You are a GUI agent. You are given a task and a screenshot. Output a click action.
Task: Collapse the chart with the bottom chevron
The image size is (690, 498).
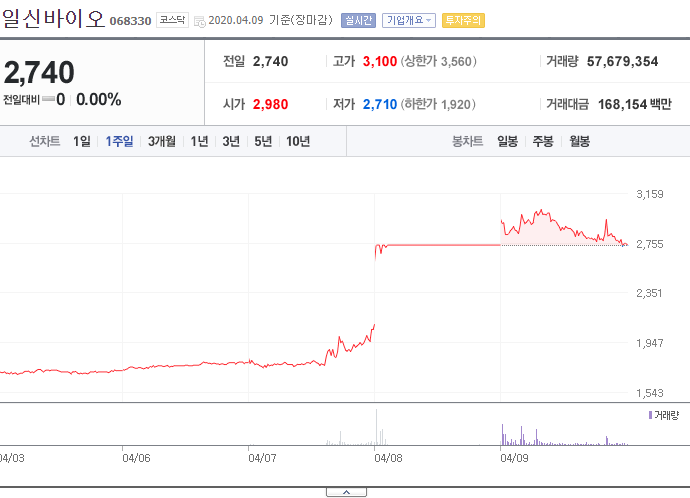click(346, 492)
